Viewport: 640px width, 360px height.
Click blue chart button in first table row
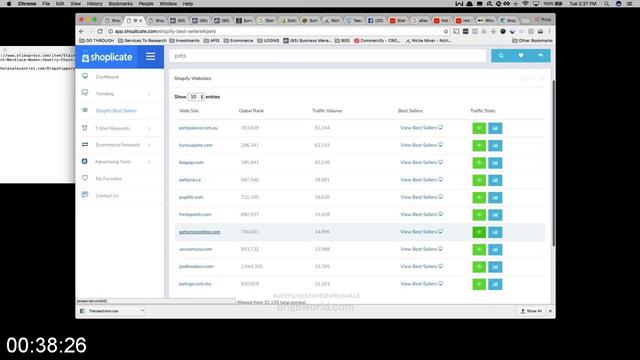click(495, 128)
